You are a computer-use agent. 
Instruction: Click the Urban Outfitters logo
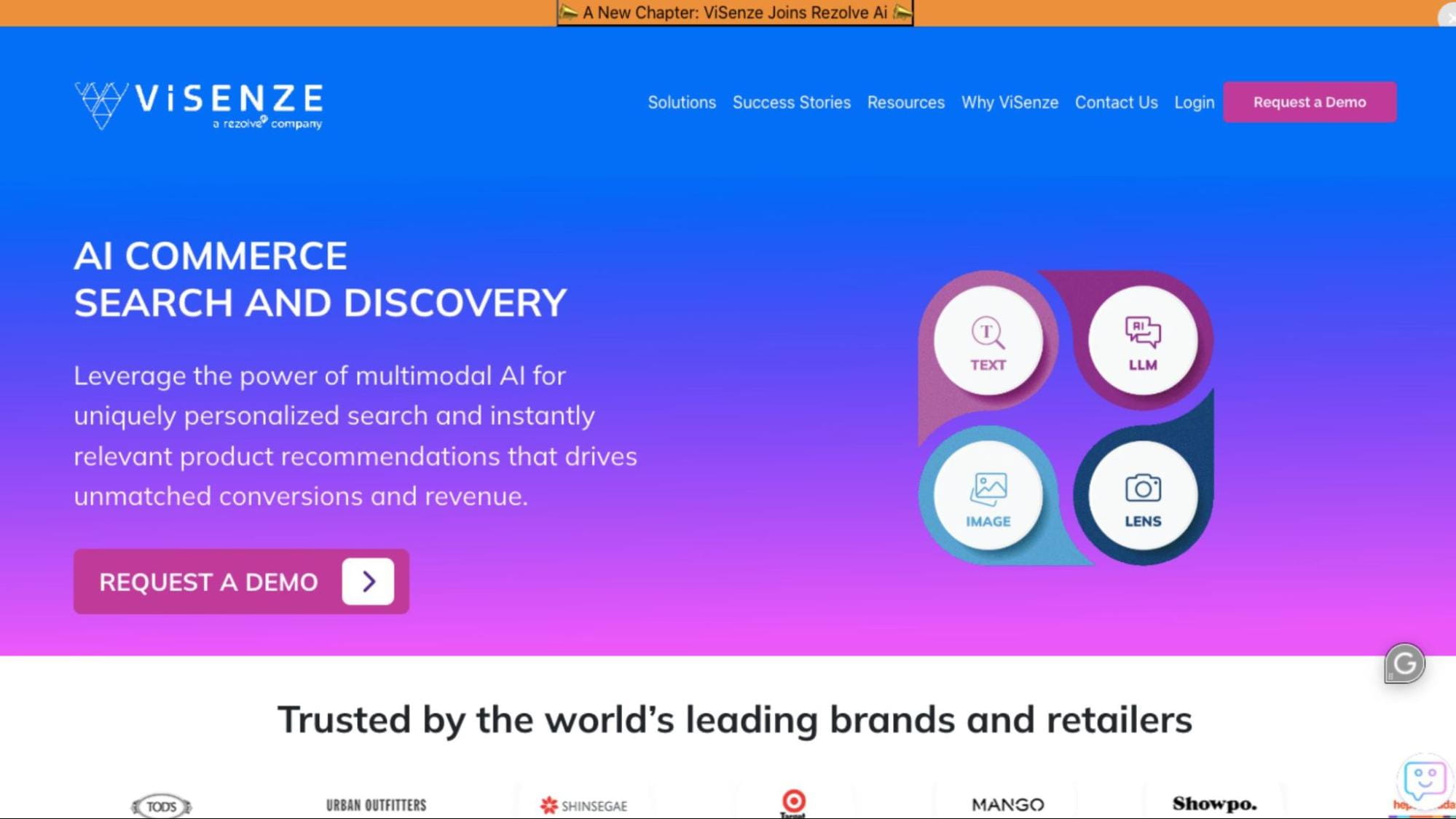pyautogui.click(x=376, y=805)
